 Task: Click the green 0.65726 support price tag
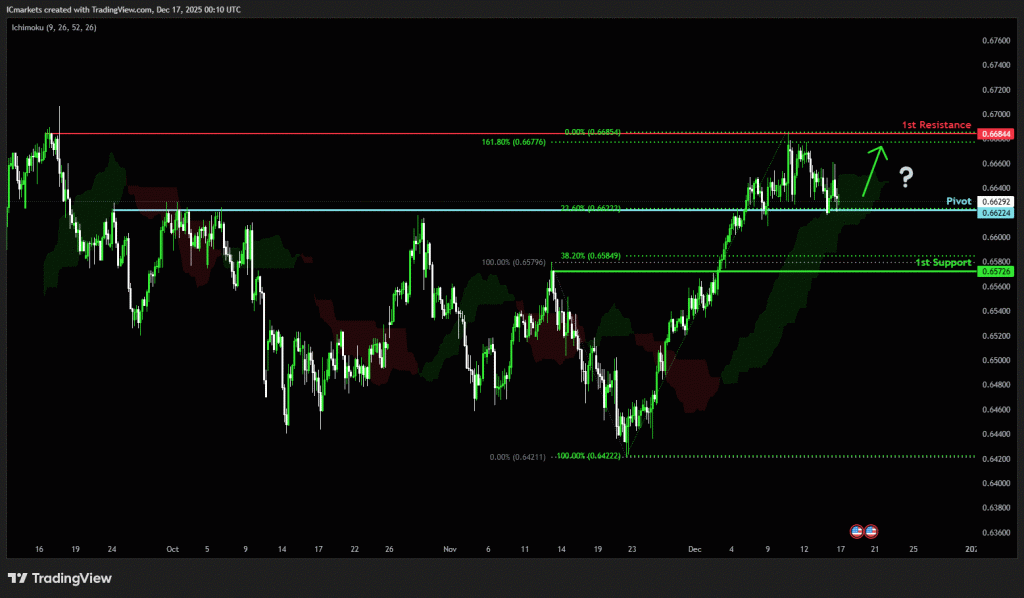click(x=997, y=271)
